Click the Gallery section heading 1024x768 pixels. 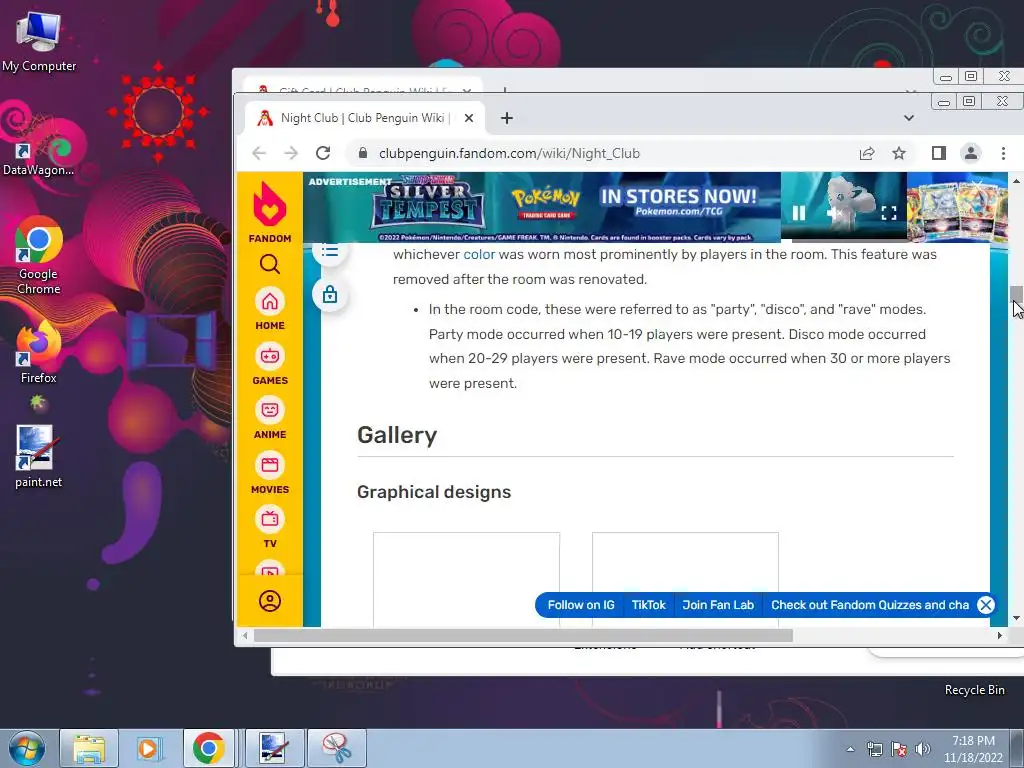[x=397, y=436]
